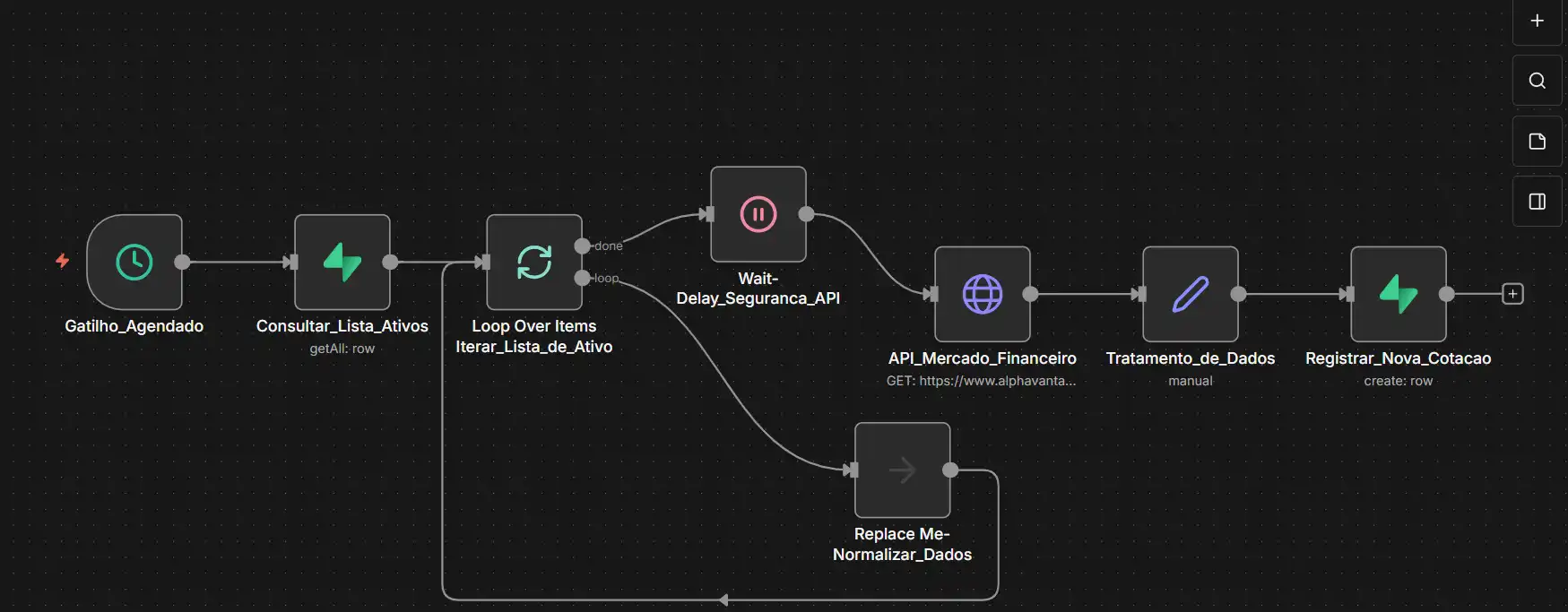1568x612 pixels.
Task: Select the Tratamento_de_Dados pencil node
Action: 1191,294
